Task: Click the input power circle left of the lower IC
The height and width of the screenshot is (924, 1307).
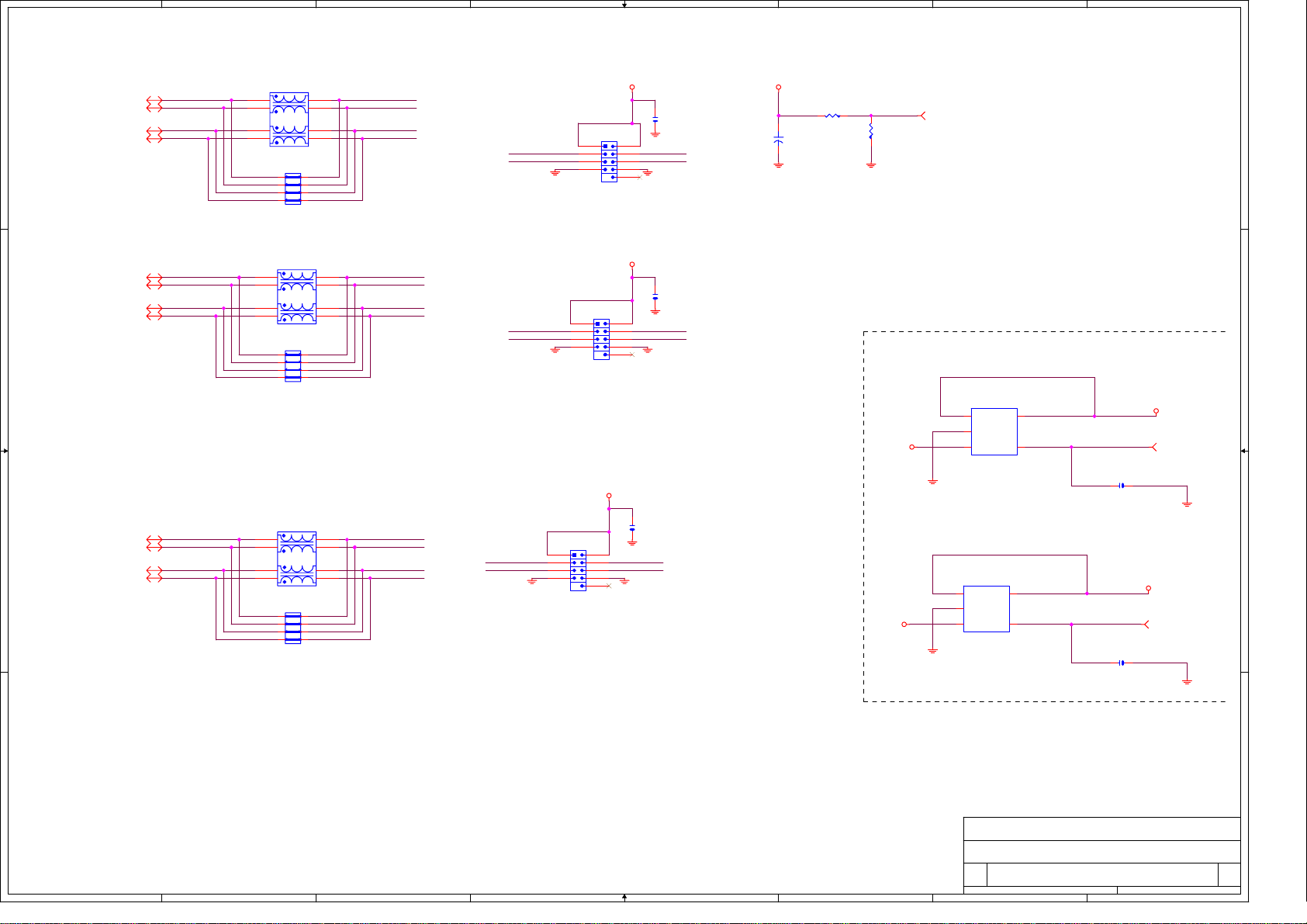Action: coord(904,624)
